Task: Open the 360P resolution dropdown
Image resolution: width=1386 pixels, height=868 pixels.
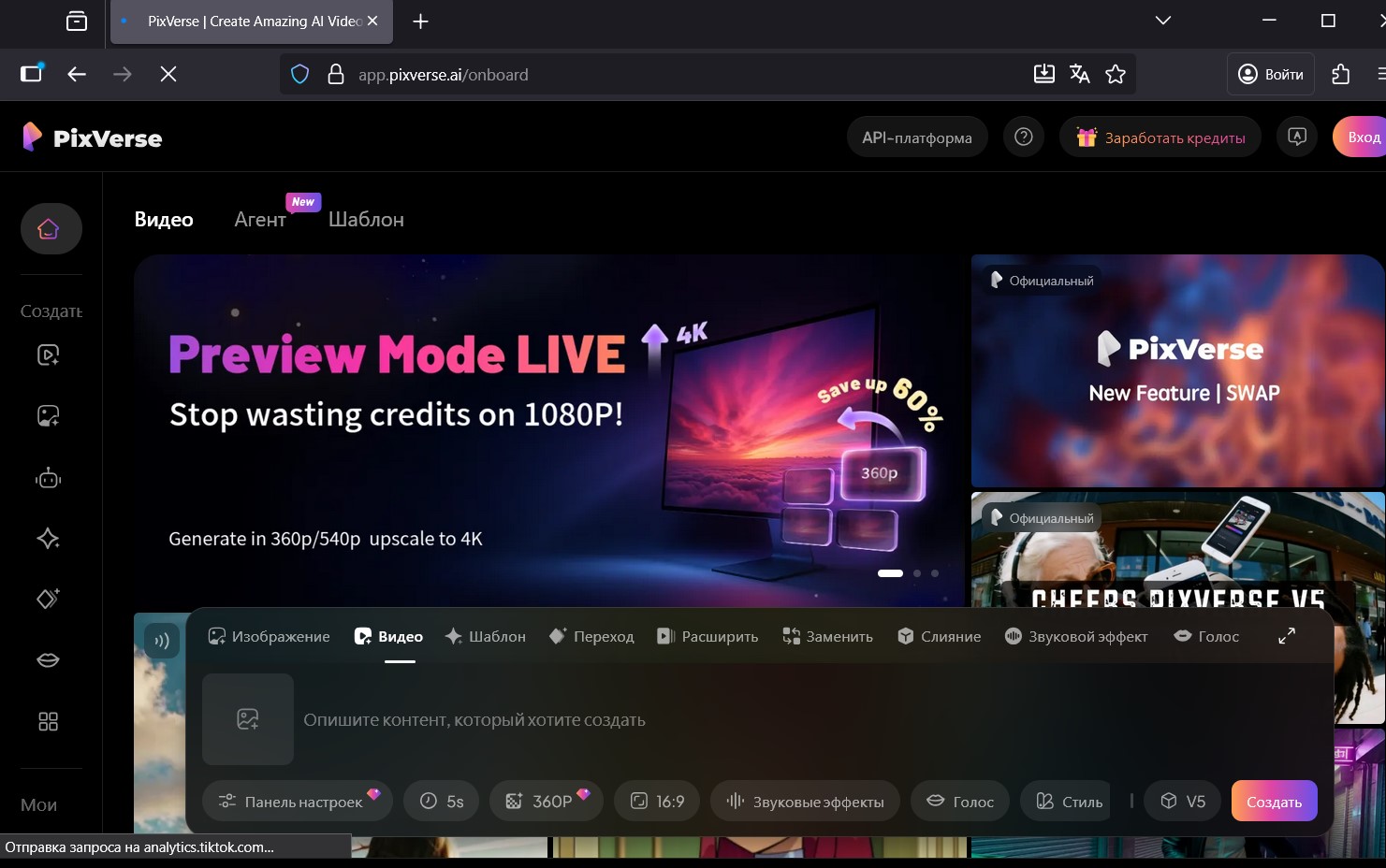Action: (x=546, y=802)
